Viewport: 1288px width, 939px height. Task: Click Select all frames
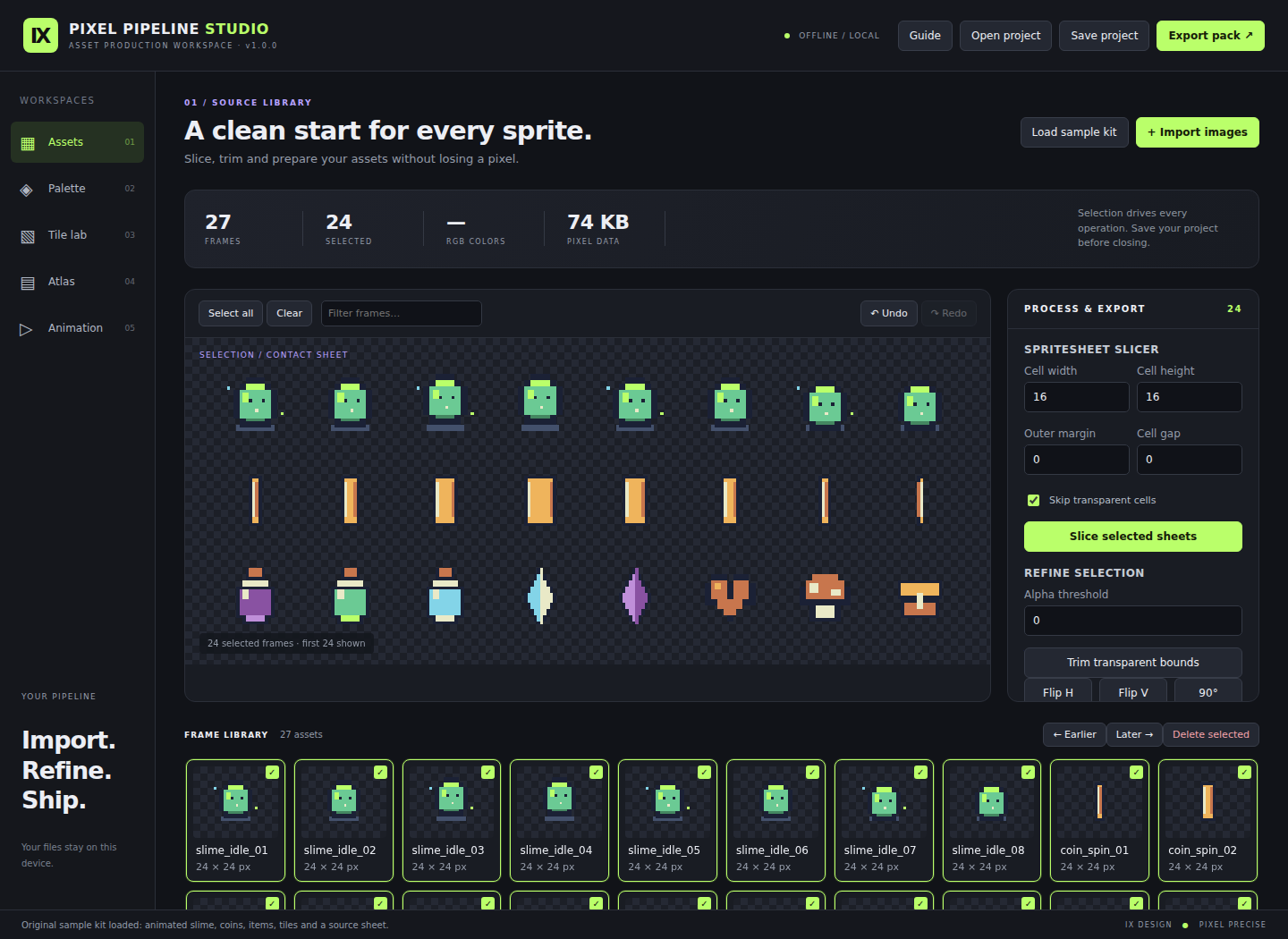[x=231, y=313]
